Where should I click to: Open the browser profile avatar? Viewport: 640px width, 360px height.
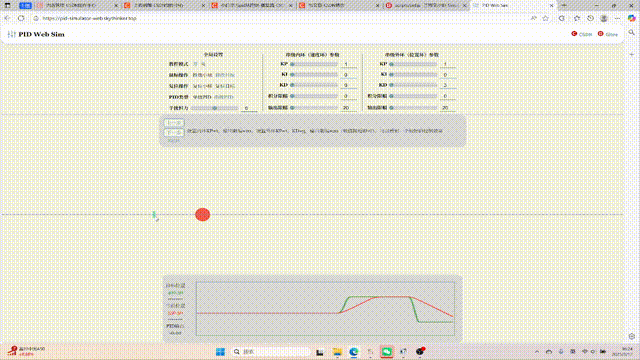604,18
